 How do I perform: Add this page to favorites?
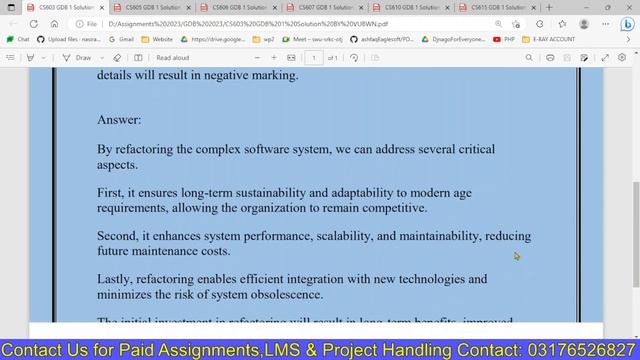click(x=516, y=24)
